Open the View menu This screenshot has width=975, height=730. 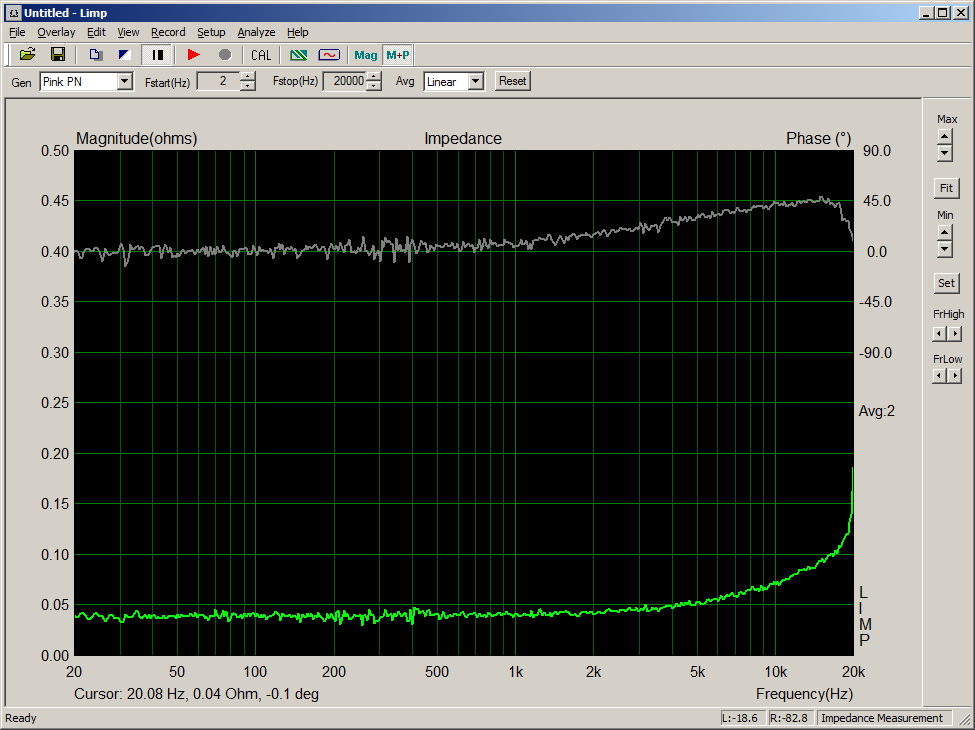pyautogui.click(x=128, y=32)
